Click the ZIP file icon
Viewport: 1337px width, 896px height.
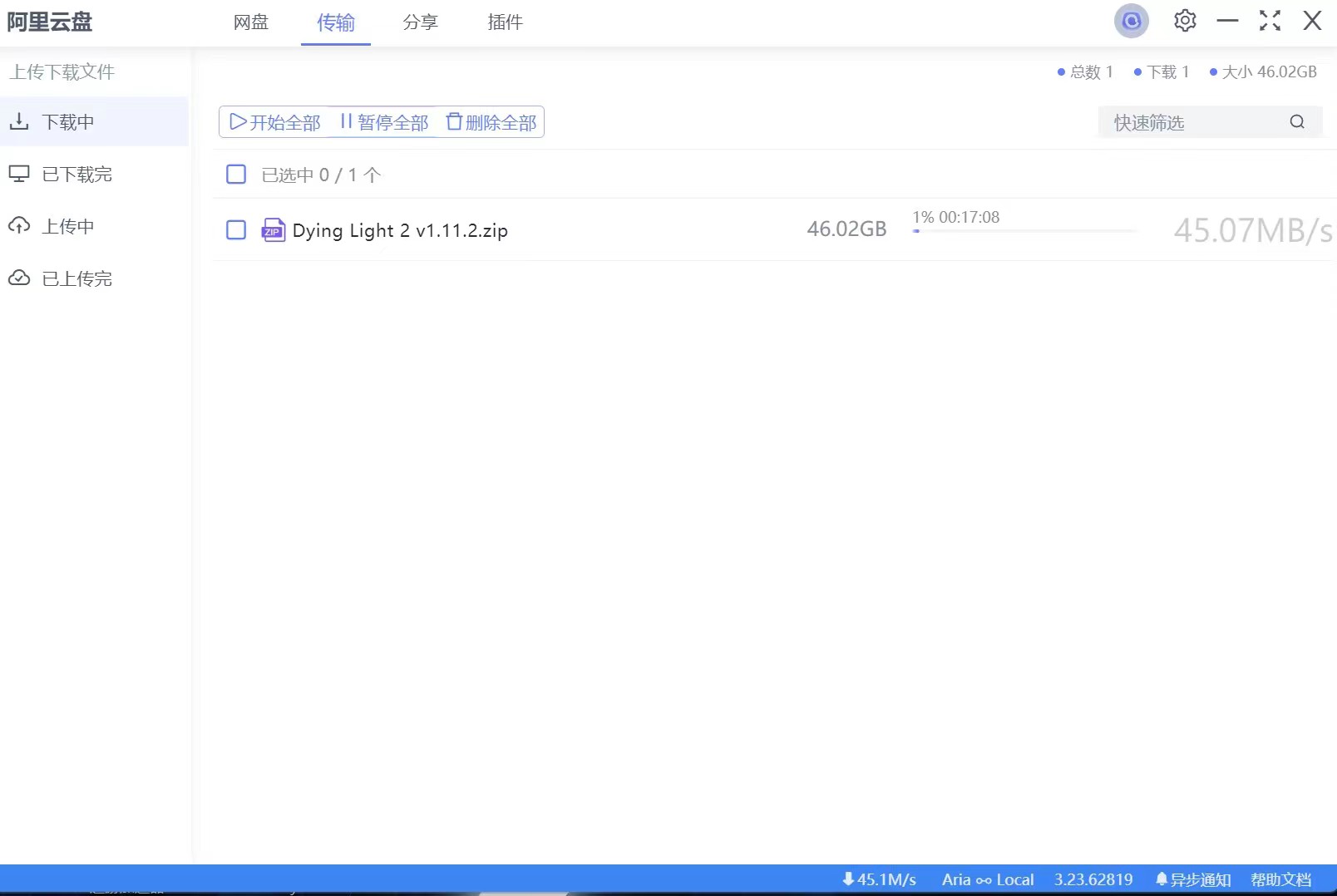(x=274, y=229)
